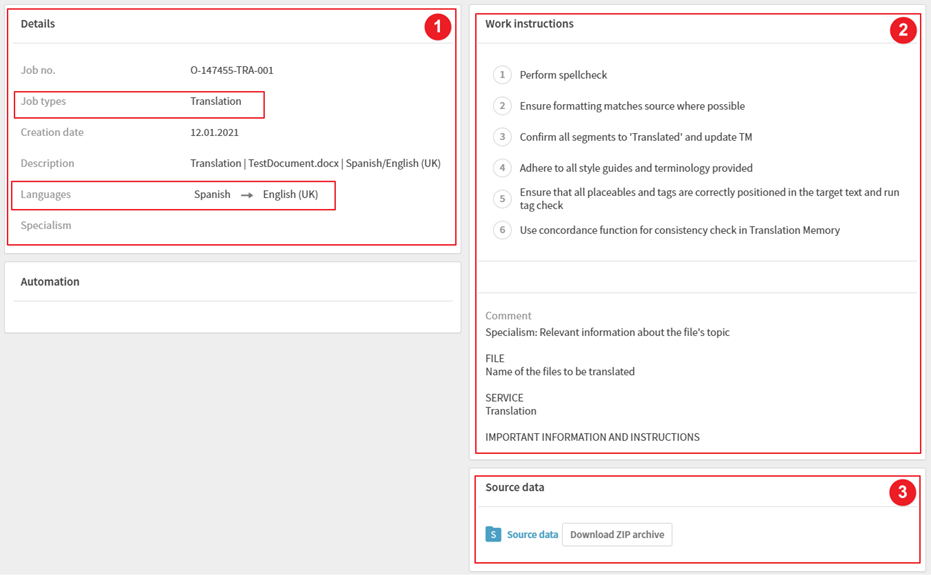Viewport: 931px width, 576px height.
Task: Select the job number O-147455-TRA-001
Action: (232, 70)
